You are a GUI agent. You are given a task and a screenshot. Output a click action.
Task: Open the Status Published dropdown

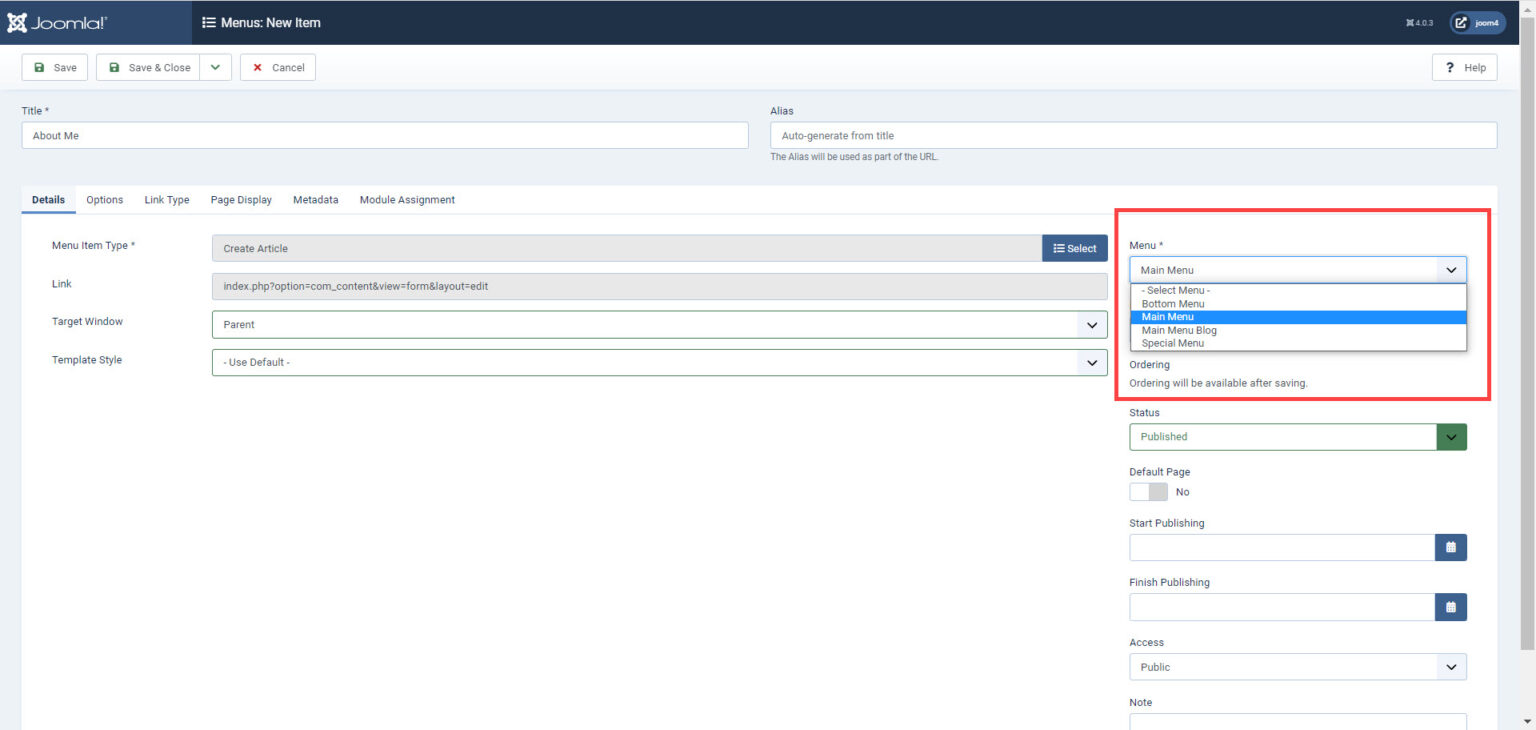[1297, 437]
